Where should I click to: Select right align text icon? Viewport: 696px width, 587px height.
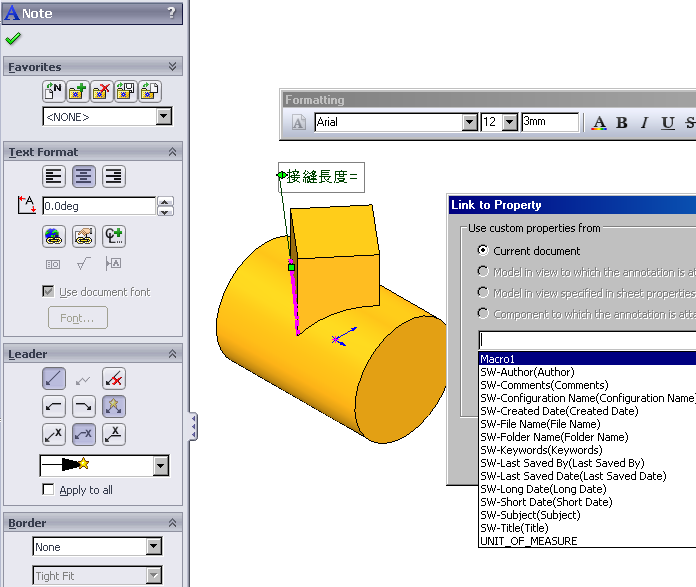point(114,176)
